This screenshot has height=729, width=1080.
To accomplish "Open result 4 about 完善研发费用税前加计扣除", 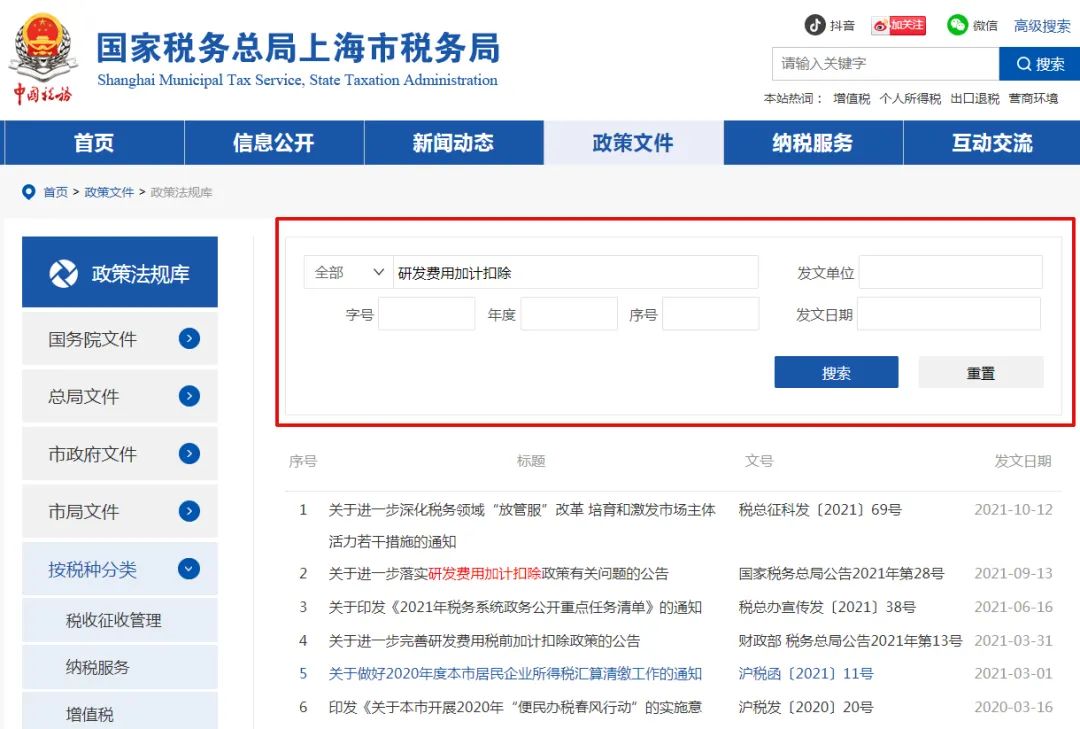I will tap(484, 641).
